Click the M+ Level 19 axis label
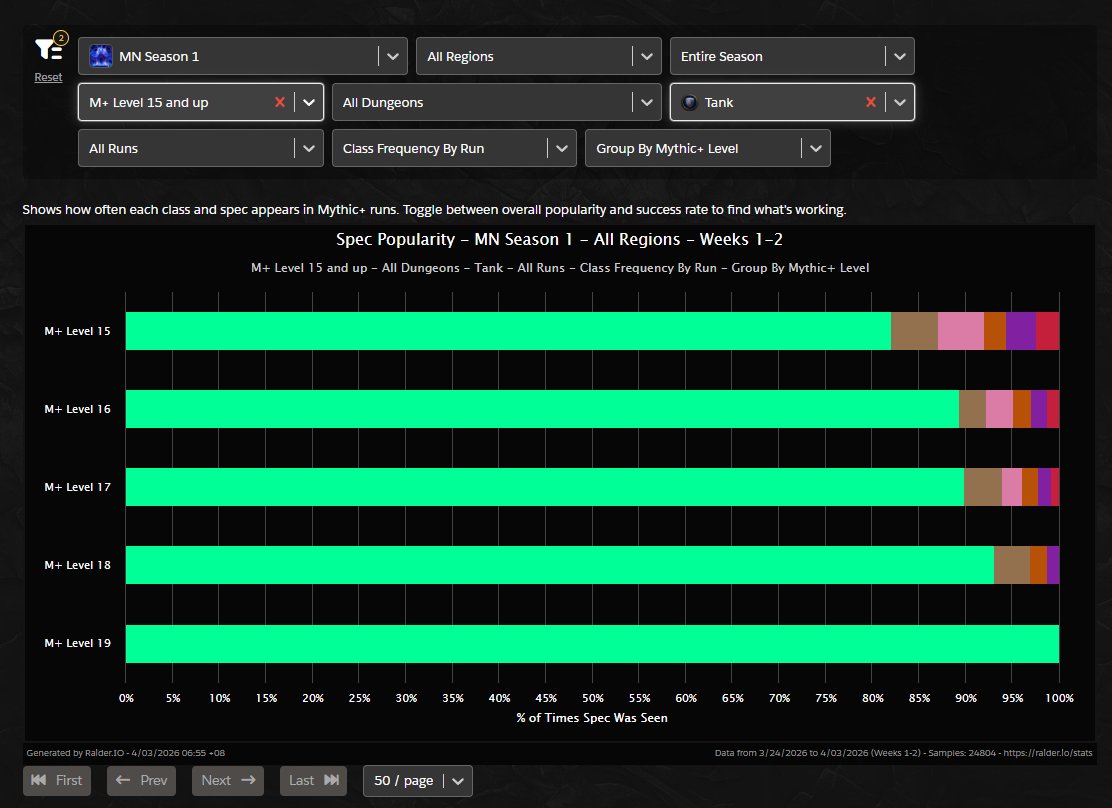The image size is (1112, 808). click(x=77, y=643)
